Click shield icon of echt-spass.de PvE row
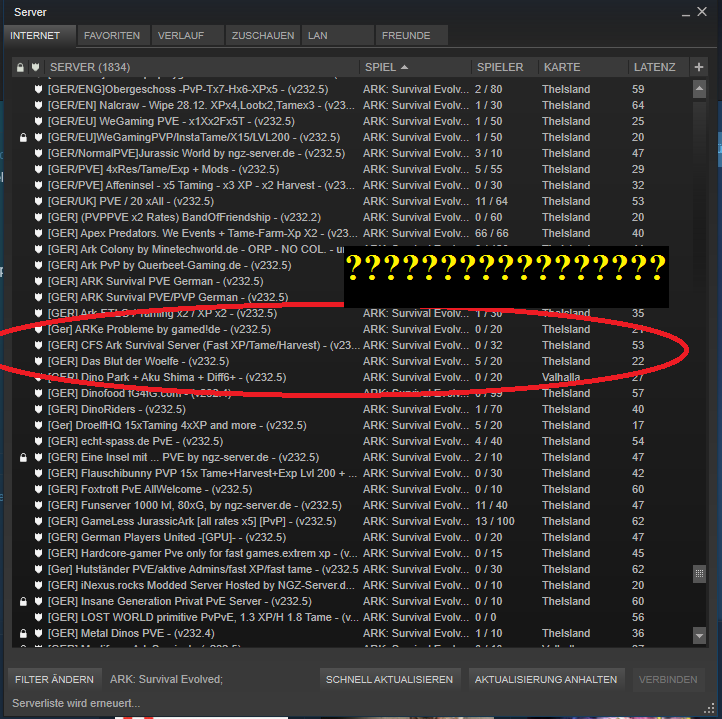The height and width of the screenshot is (719, 722). pyautogui.click(x=39, y=441)
